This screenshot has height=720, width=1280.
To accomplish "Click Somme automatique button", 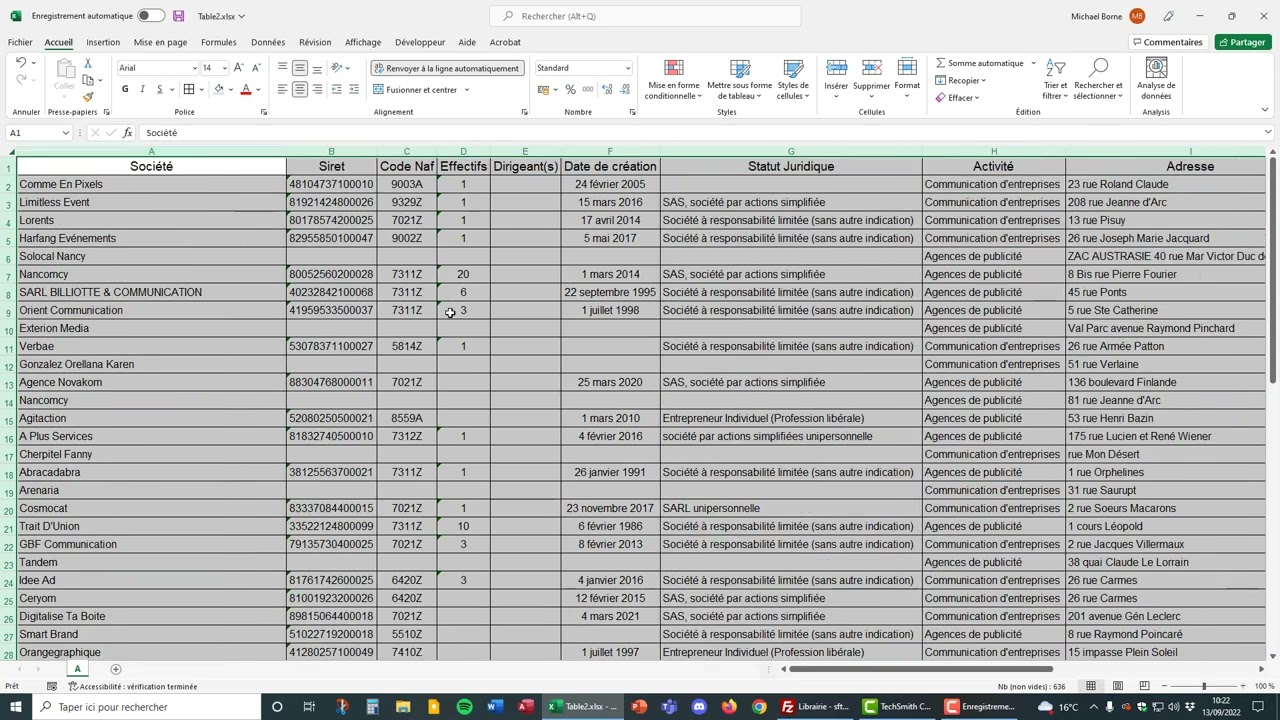I will click(x=980, y=63).
